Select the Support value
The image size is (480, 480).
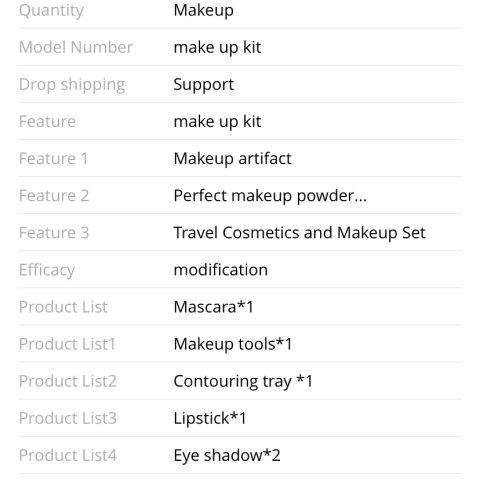click(x=204, y=85)
